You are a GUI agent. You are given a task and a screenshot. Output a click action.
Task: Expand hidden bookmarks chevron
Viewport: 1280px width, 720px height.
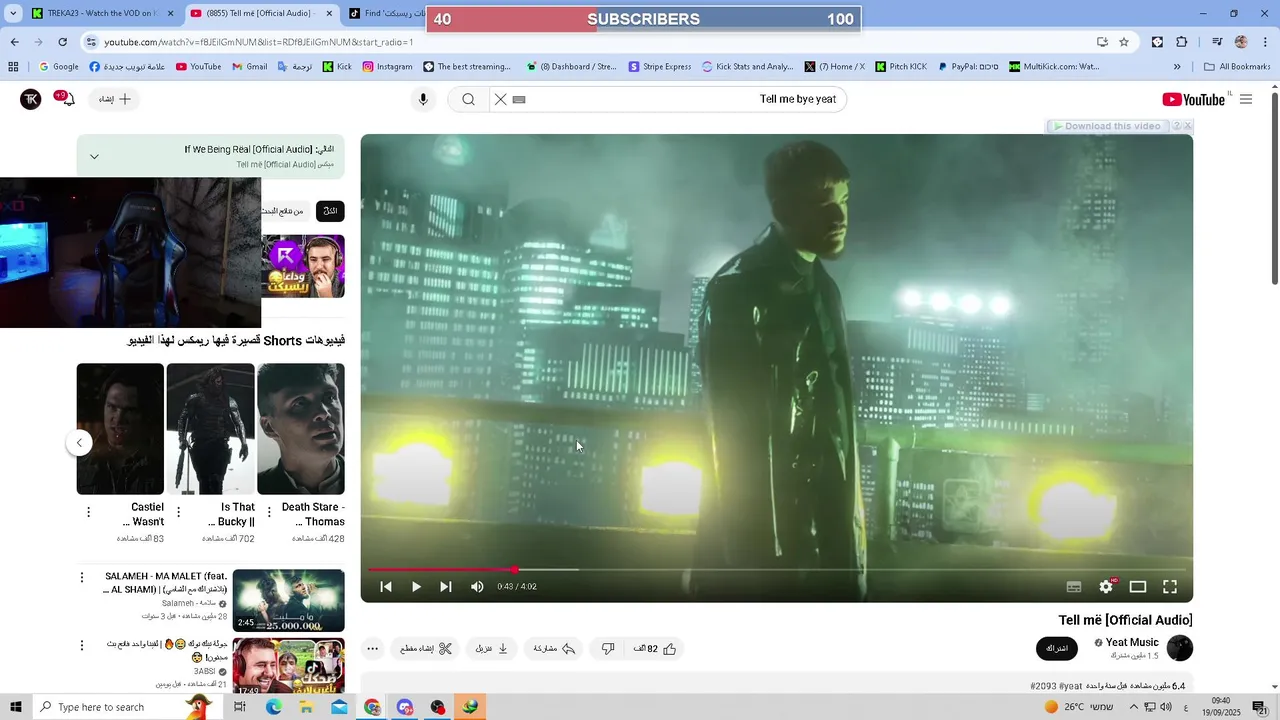1177,67
